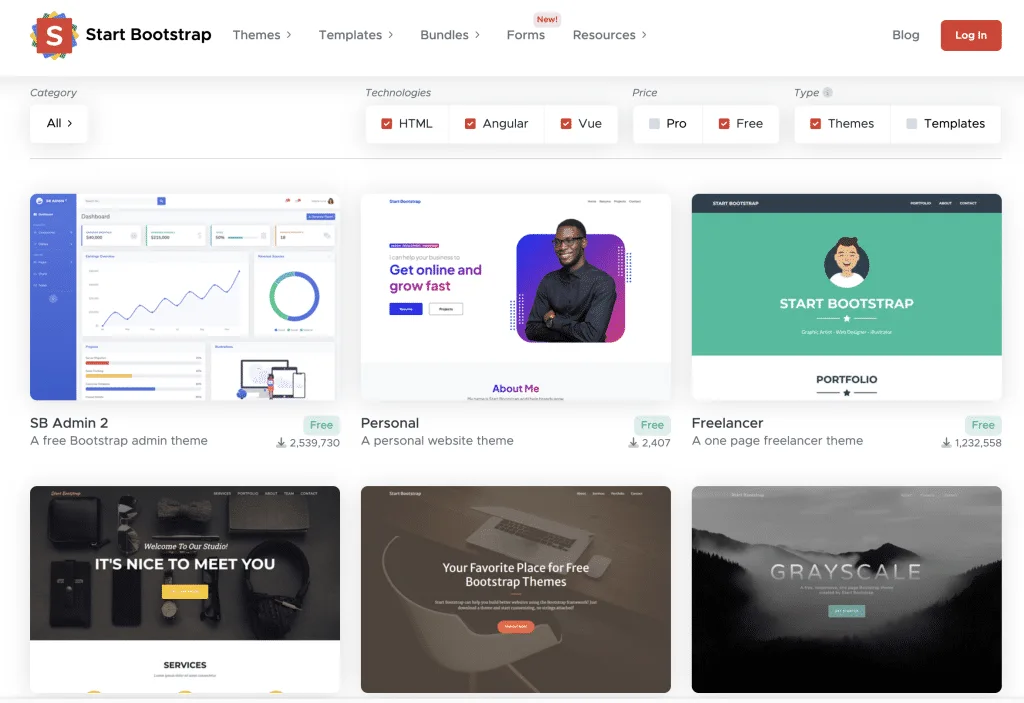Click 'A one page freelancer theme' text
1024x703 pixels.
pos(777,440)
